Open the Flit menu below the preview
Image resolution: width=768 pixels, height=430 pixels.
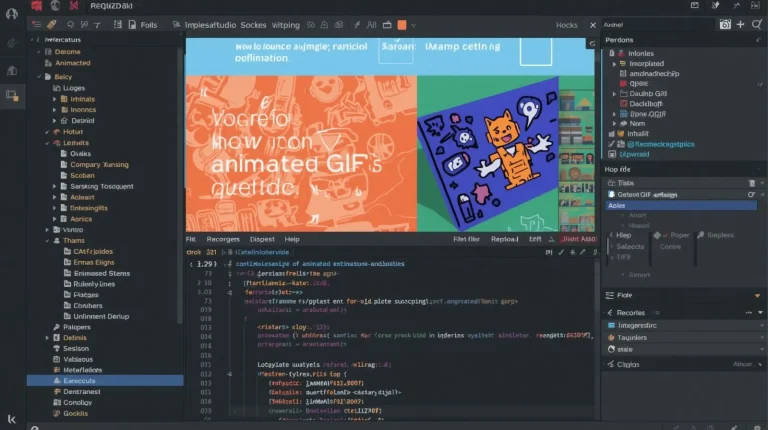(x=191, y=239)
